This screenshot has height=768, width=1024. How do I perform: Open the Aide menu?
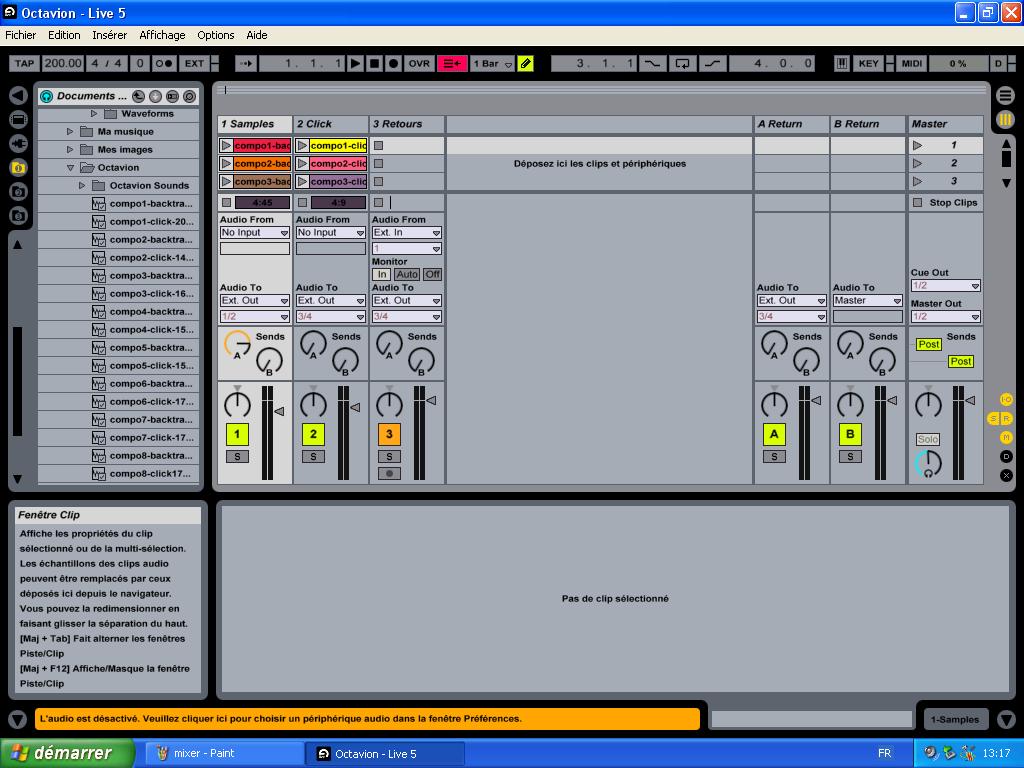257,35
